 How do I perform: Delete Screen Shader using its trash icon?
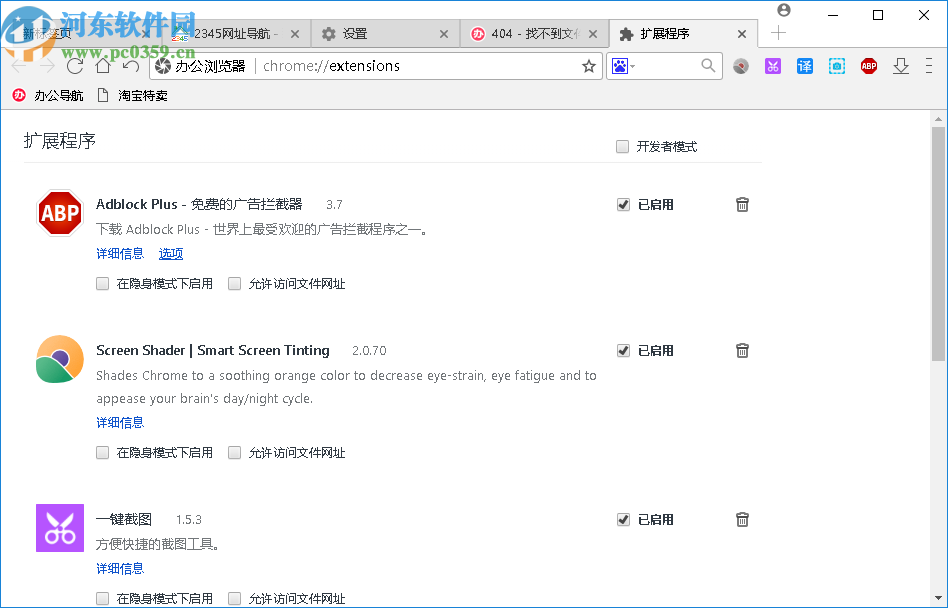tap(742, 350)
